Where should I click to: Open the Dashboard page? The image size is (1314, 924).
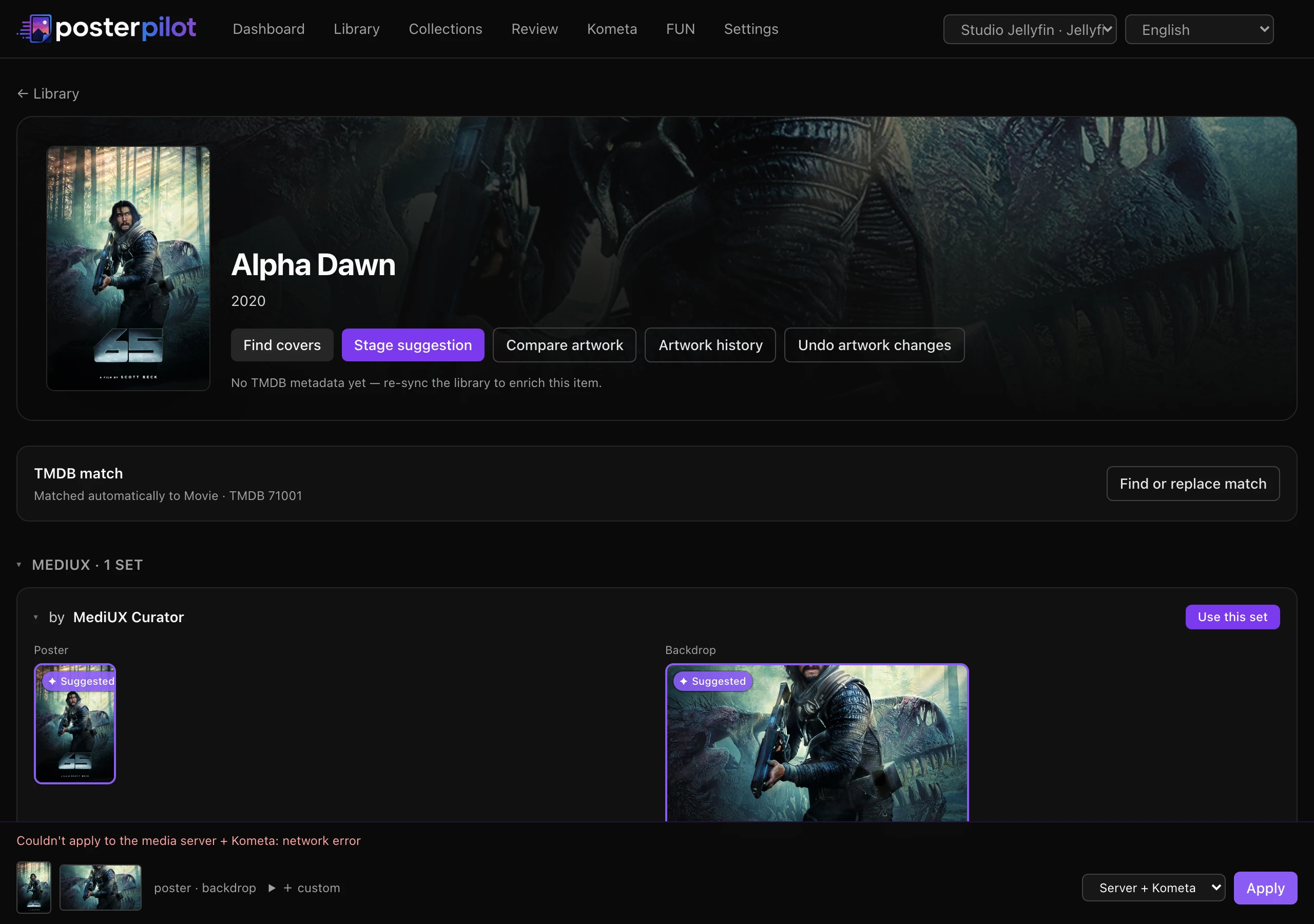[x=268, y=29]
